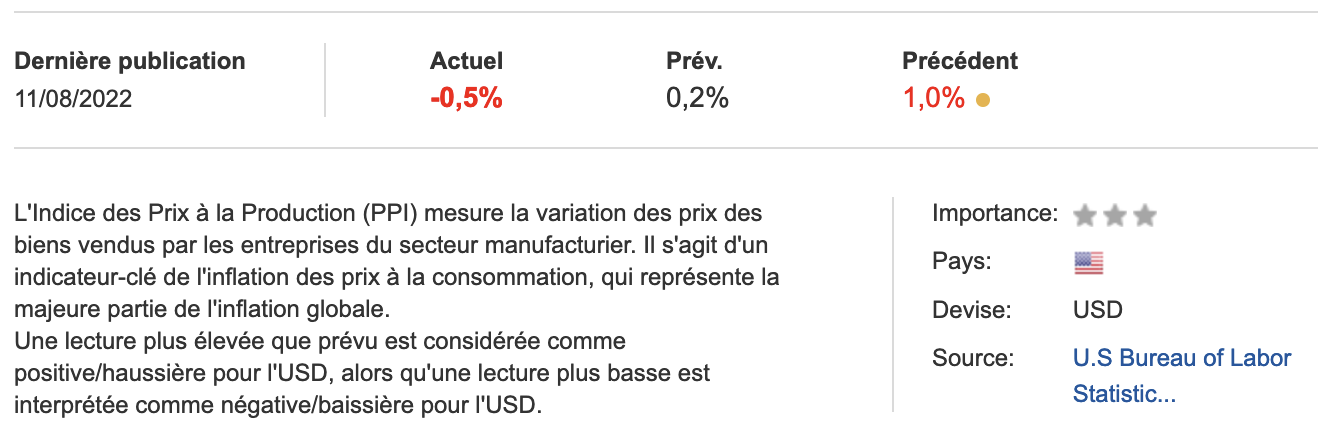
Task: Click the Actuel column header
Action: (466, 61)
